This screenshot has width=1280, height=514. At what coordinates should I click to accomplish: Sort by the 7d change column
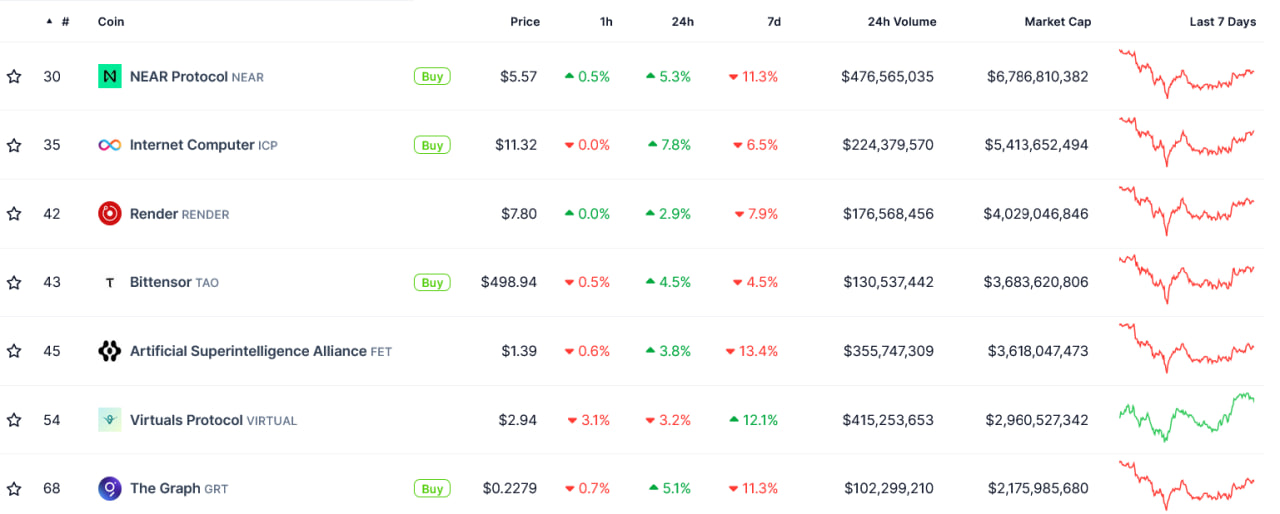pos(774,21)
